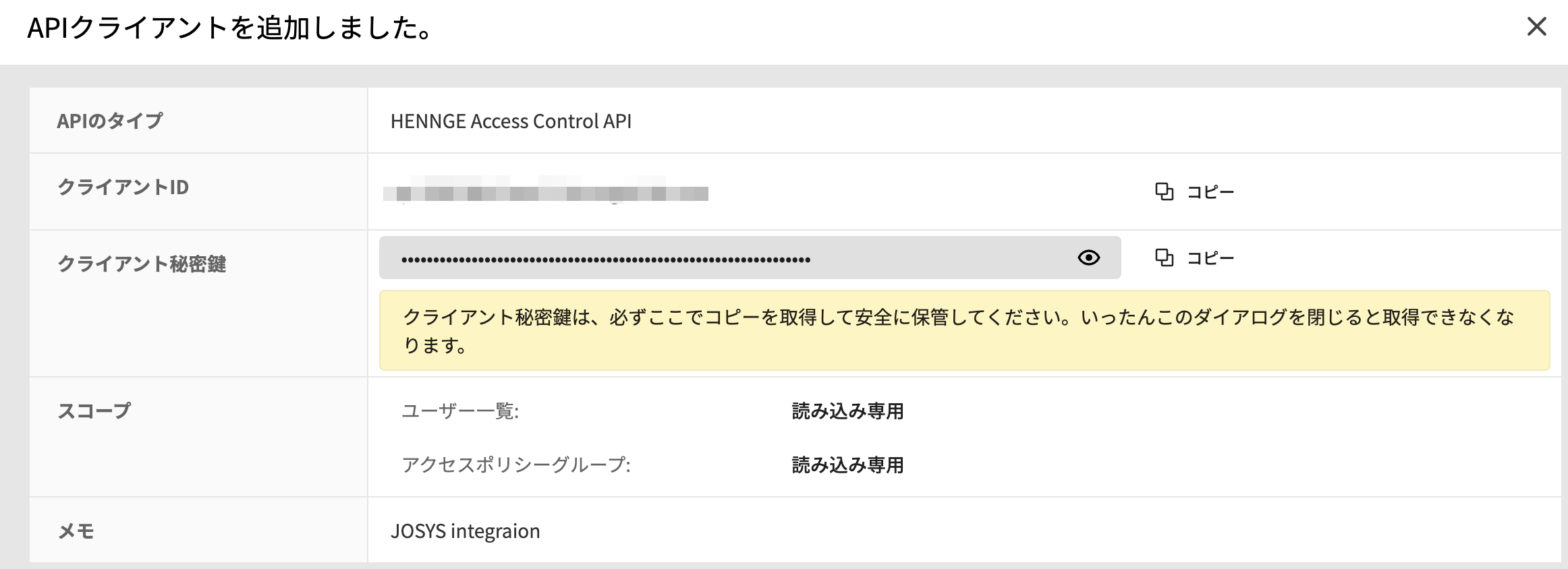Click 読み込み専用 next to ユーザー一覧

pyautogui.click(x=847, y=411)
